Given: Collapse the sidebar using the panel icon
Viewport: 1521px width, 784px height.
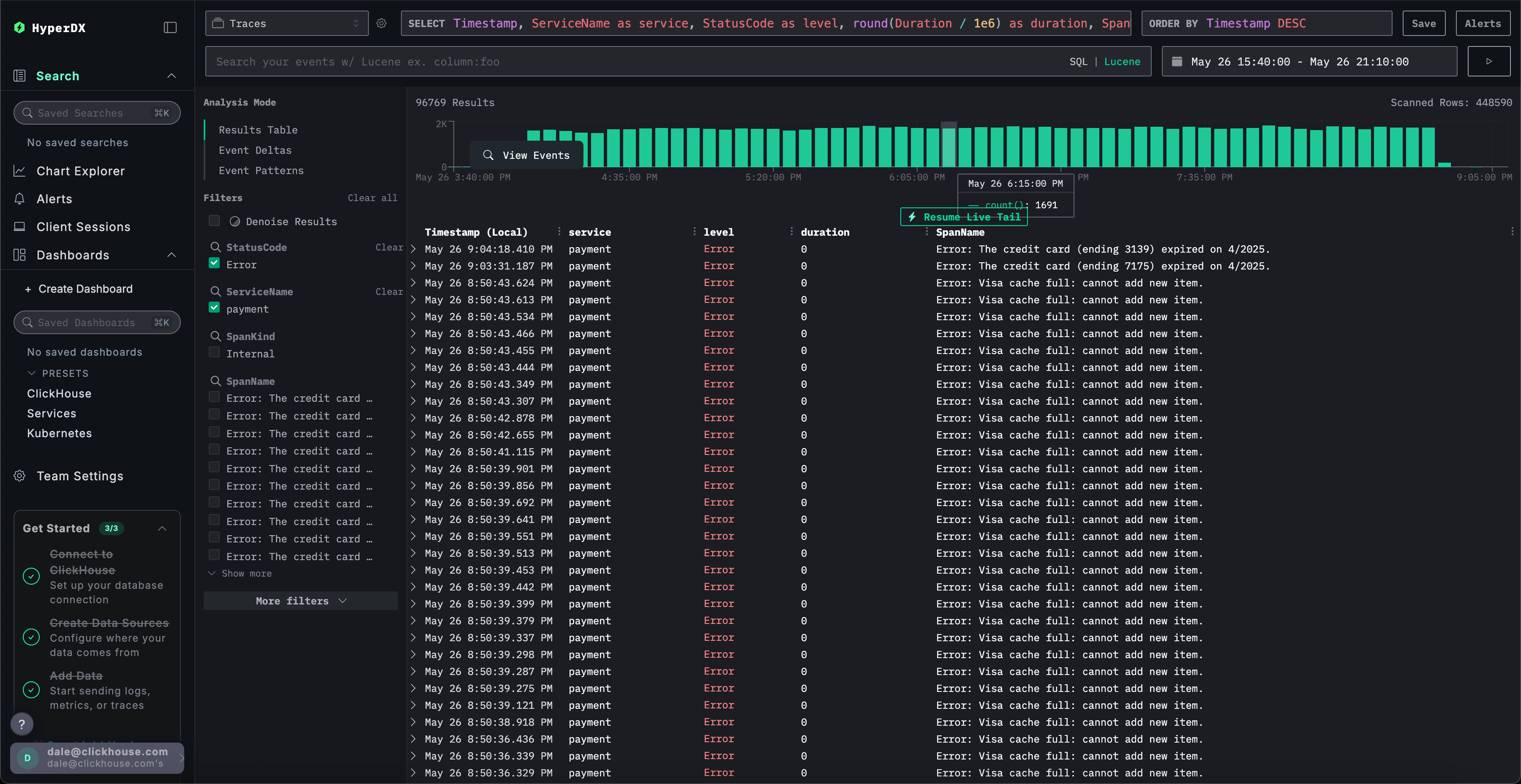Looking at the screenshot, I should 170,28.
